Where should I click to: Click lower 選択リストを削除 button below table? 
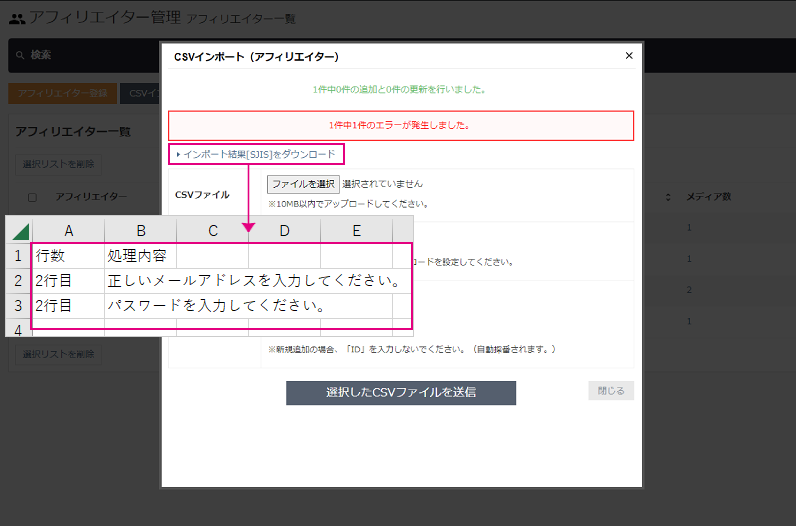58,354
